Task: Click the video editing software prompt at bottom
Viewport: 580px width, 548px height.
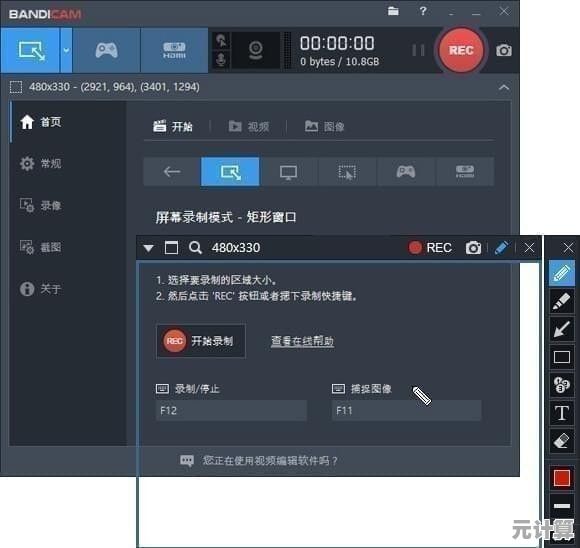Action: pos(259,460)
